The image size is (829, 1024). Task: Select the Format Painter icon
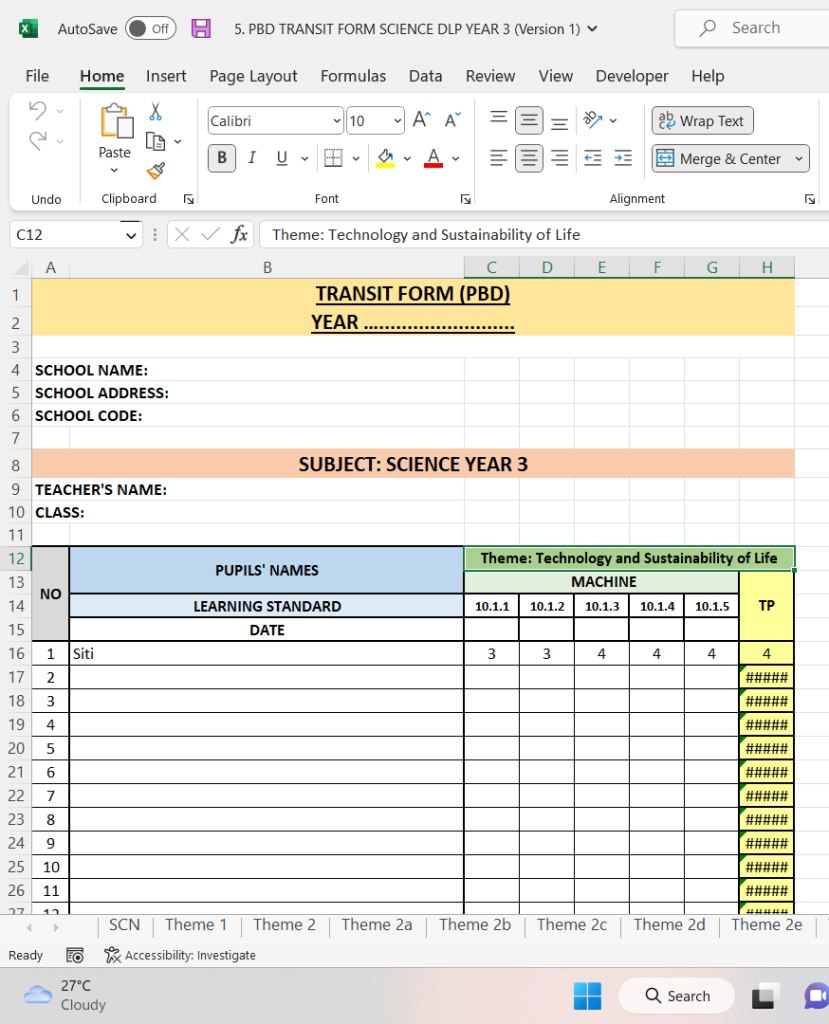click(156, 171)
